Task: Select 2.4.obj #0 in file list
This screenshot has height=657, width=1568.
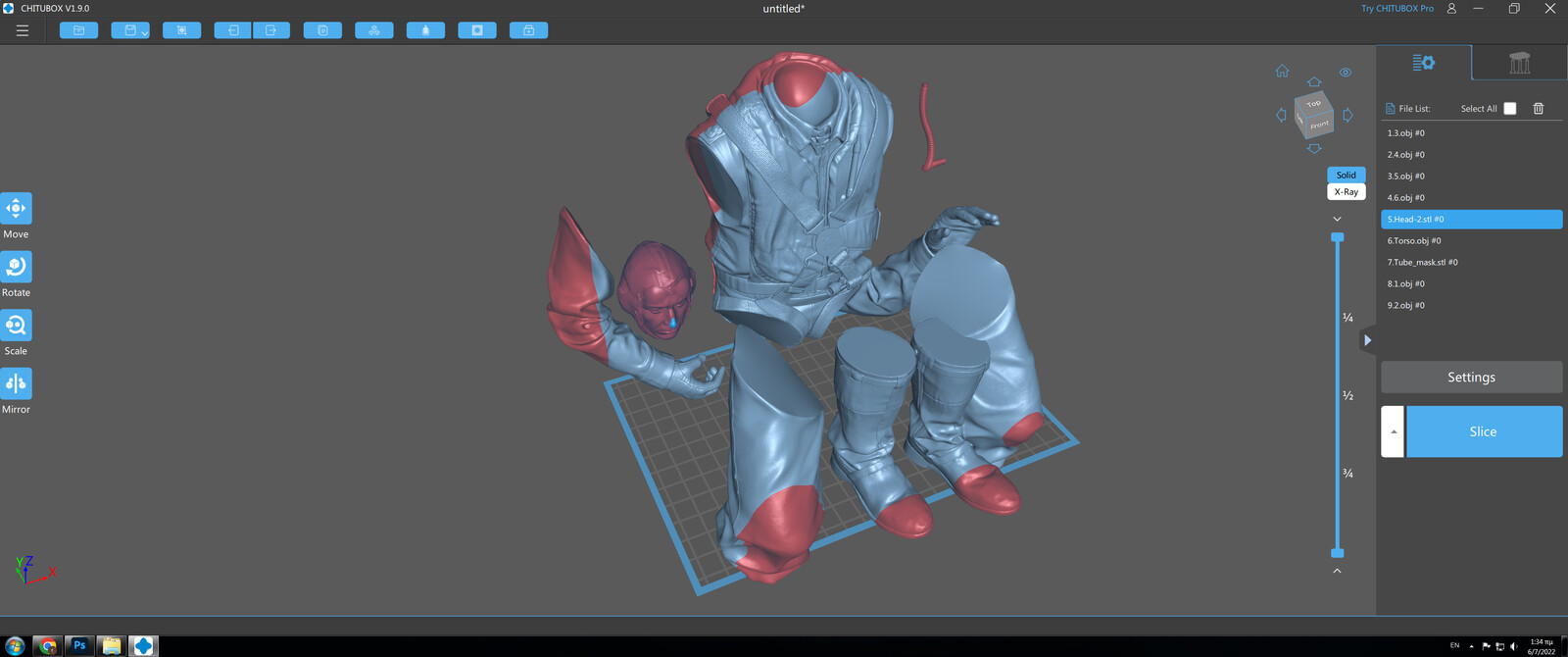Action: pyautogui.click(x=1471, y=155)
